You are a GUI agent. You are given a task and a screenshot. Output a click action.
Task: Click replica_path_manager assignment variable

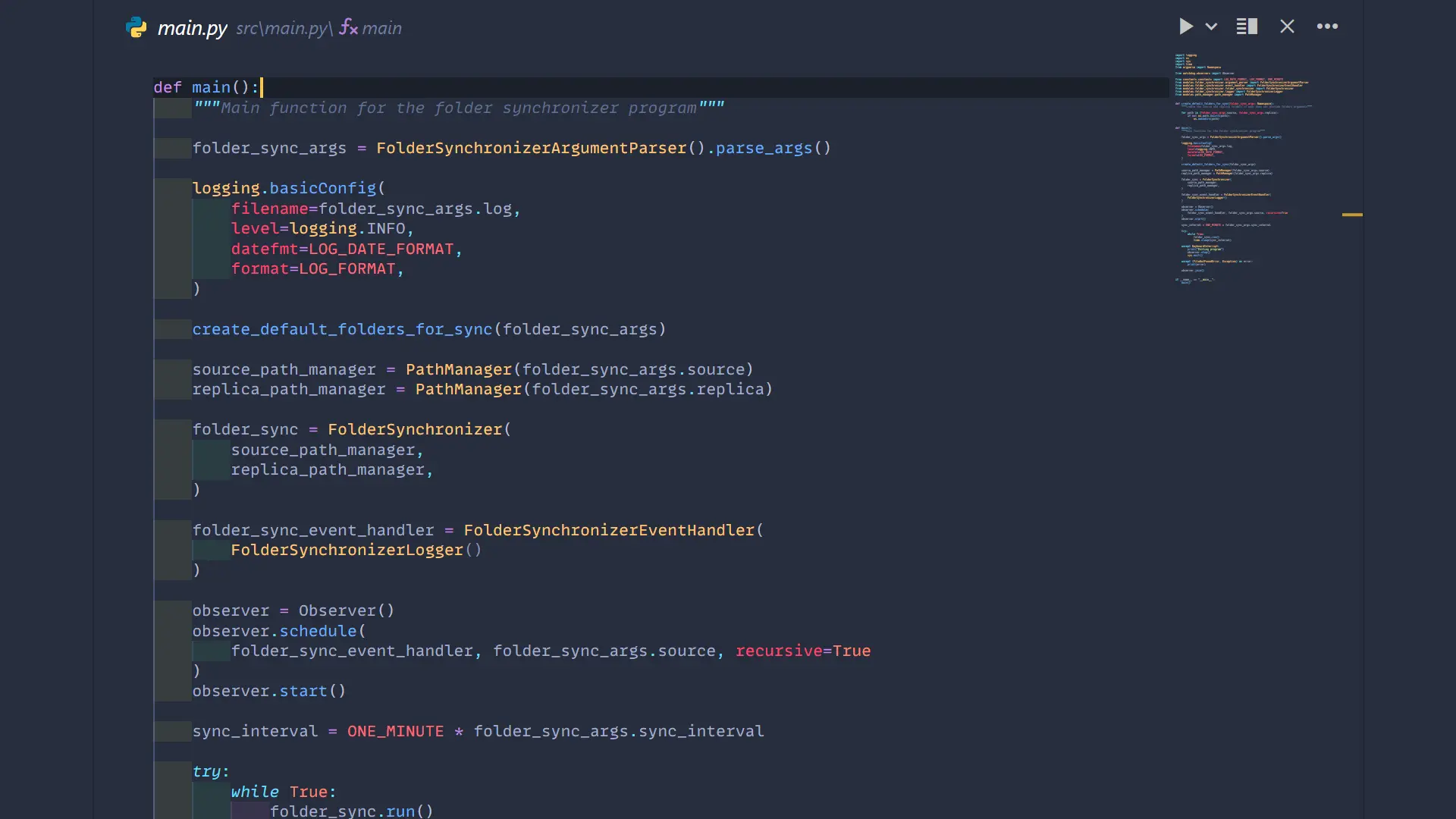click(289, 389)
